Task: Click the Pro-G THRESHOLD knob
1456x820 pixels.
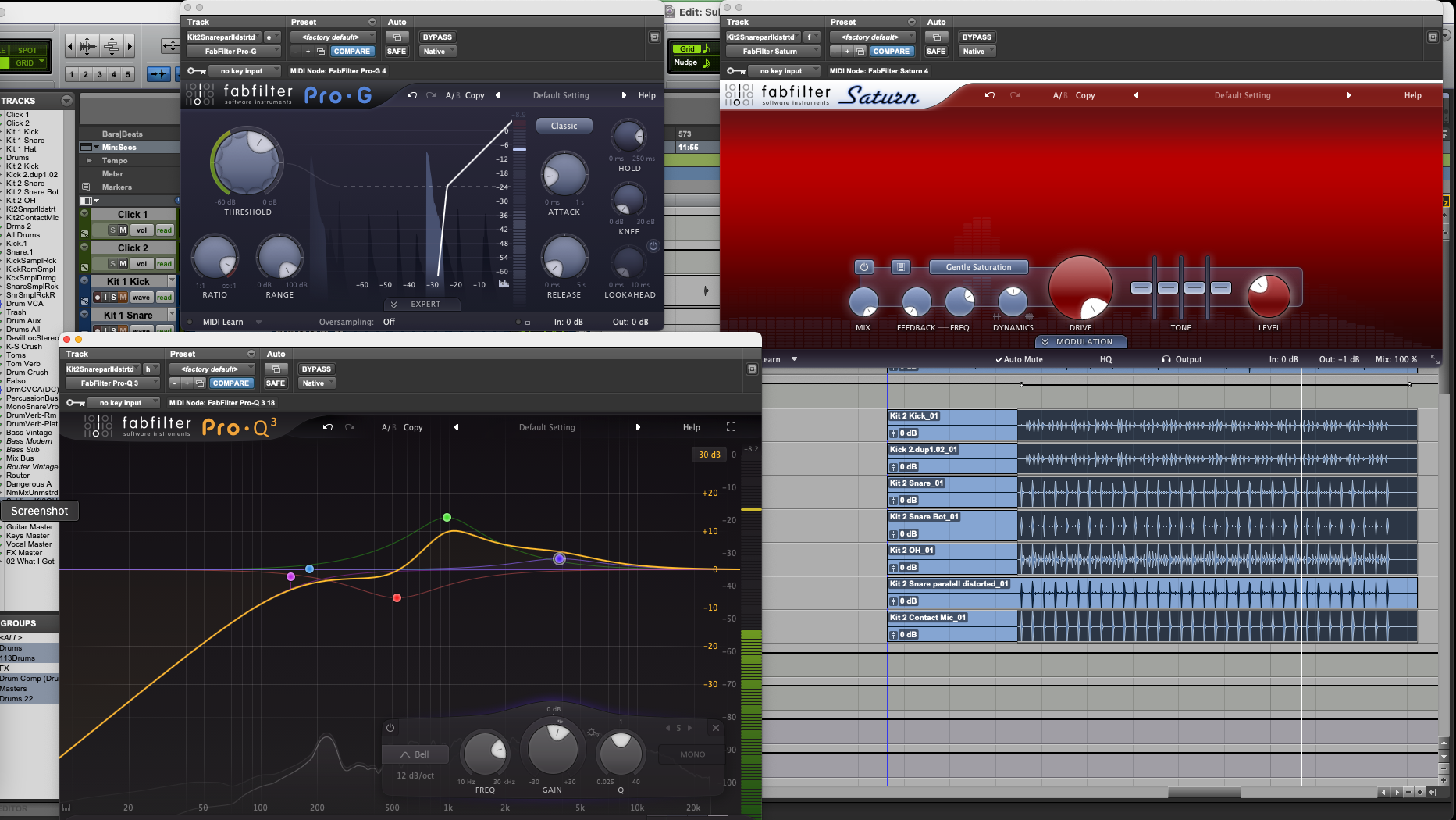Action: click(x=248, y=162)
